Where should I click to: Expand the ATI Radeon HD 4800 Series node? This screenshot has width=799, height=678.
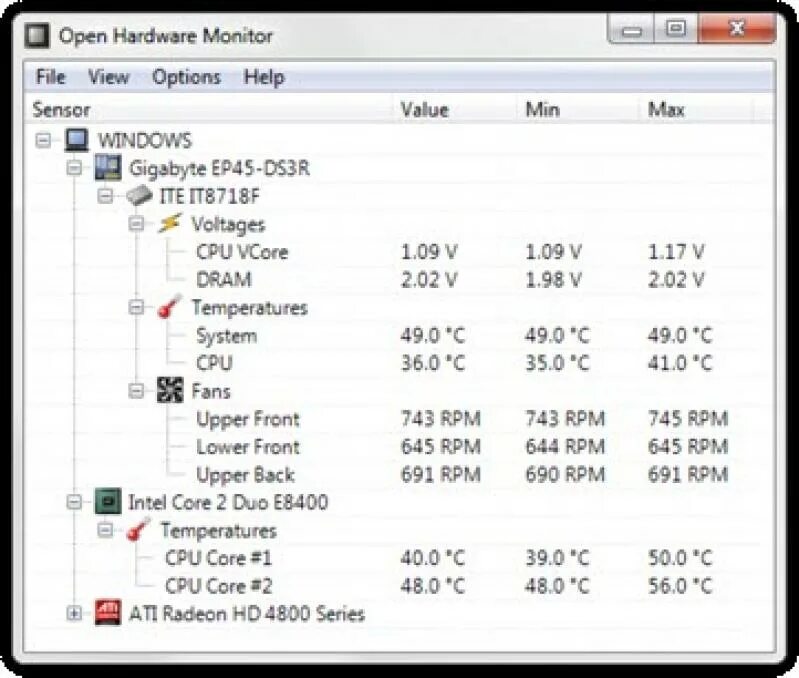point(74,613)
